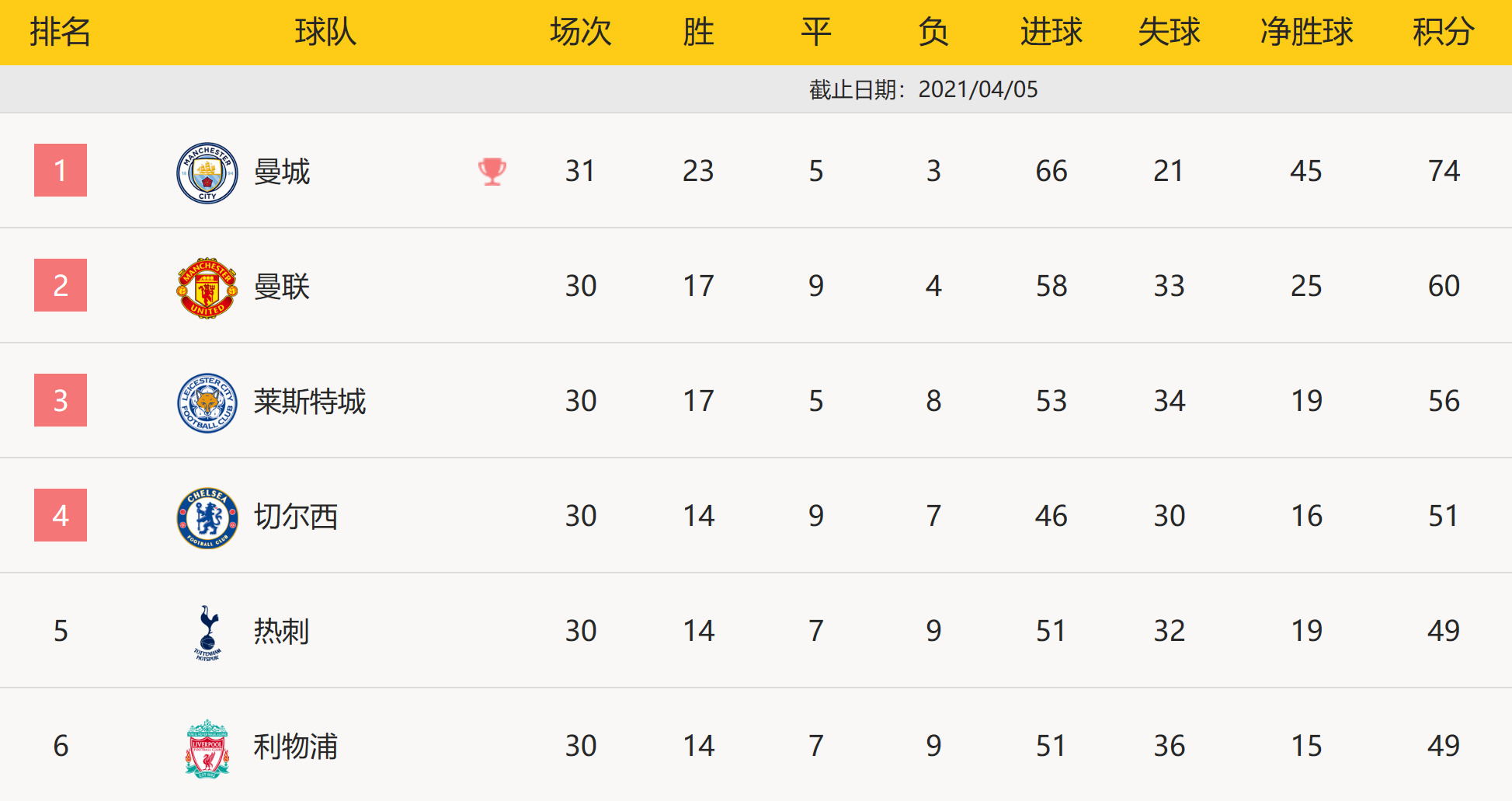Click the 排名 column header

pos(61,32)
